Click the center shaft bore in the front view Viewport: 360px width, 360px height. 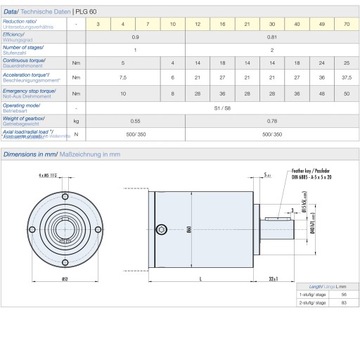(x=65, y=229)
